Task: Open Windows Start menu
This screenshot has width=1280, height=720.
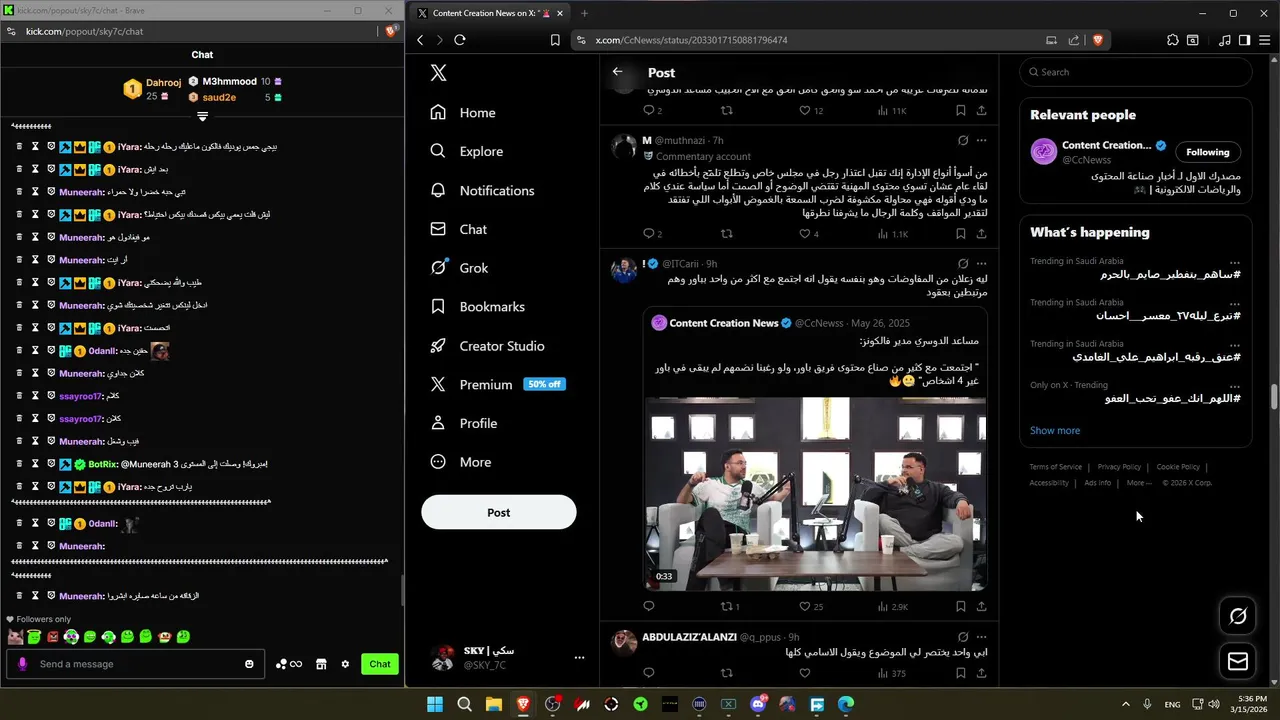Action: point(435,704)
